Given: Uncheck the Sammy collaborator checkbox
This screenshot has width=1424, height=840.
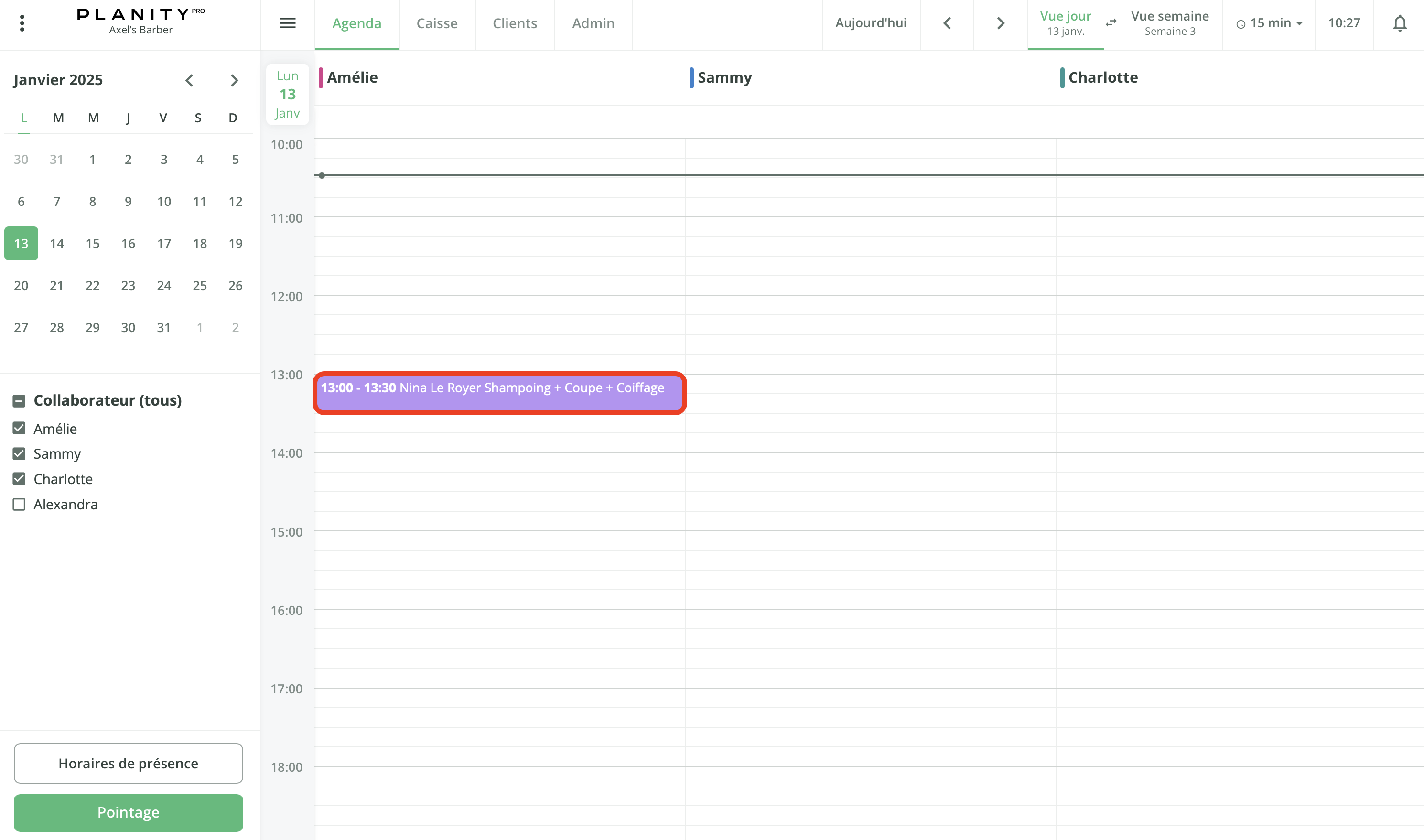Looking at the screenshot, I should 19,453.
